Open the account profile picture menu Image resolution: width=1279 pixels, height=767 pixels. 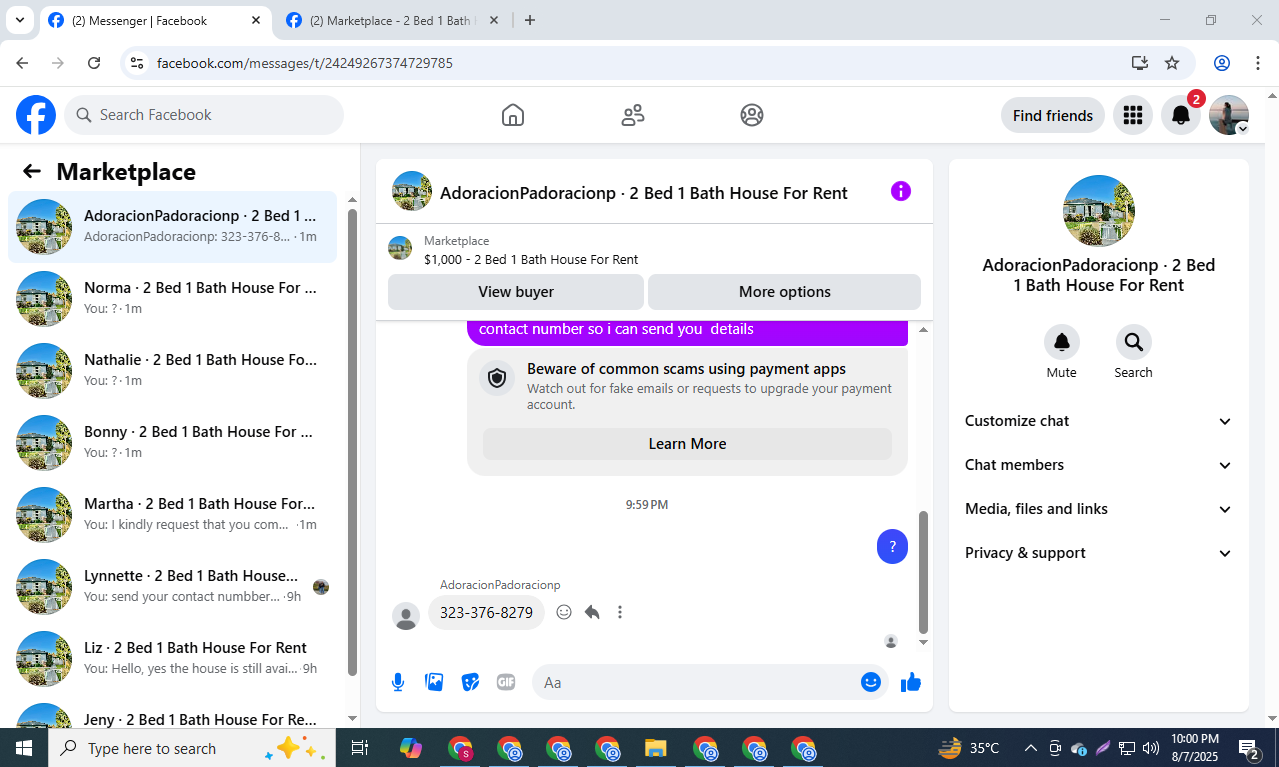point(1228,115)
